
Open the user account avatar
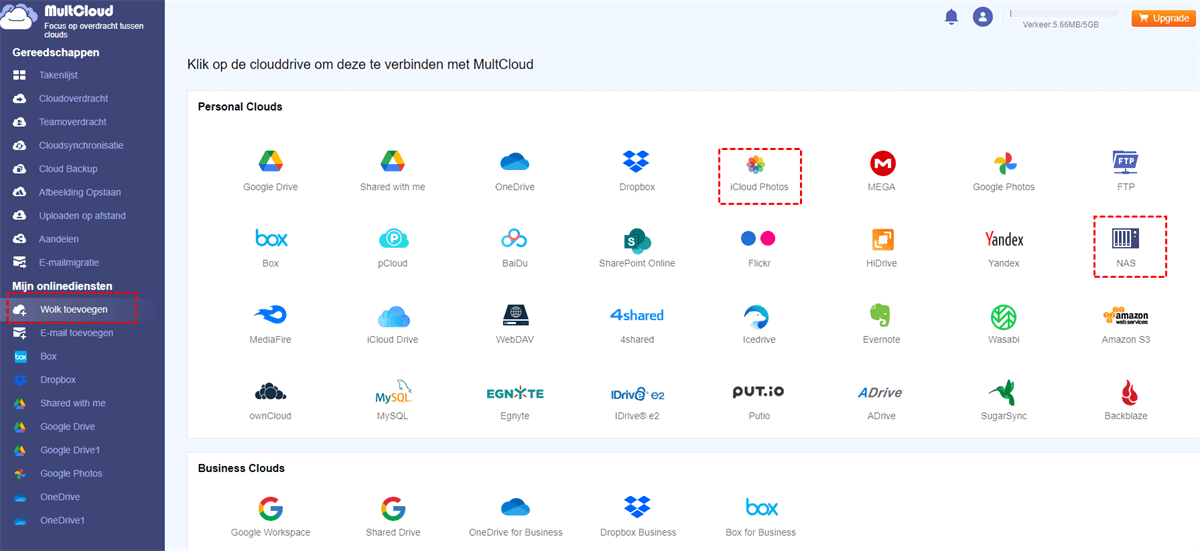click(x=983, y=17)
